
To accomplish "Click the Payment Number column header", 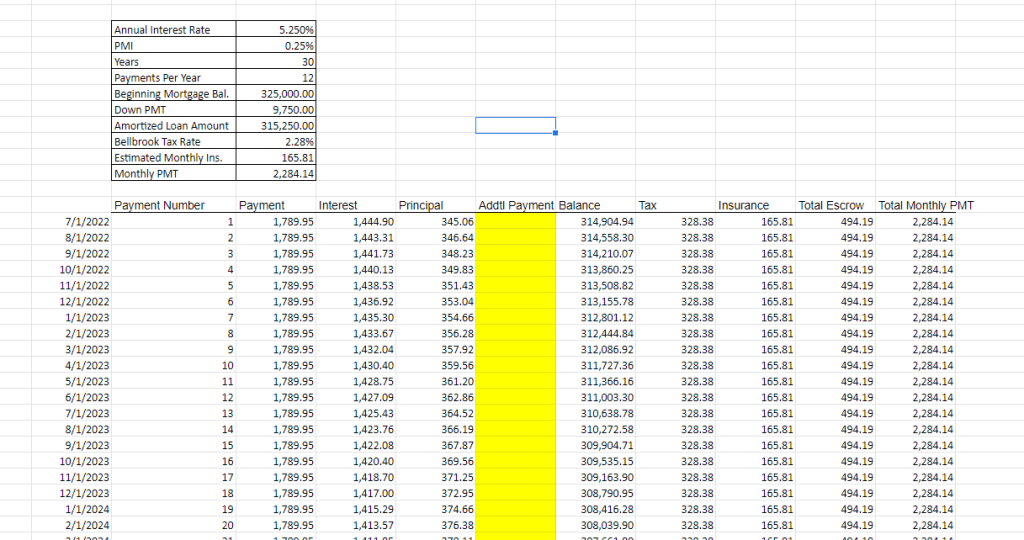I will coord(160,205).
